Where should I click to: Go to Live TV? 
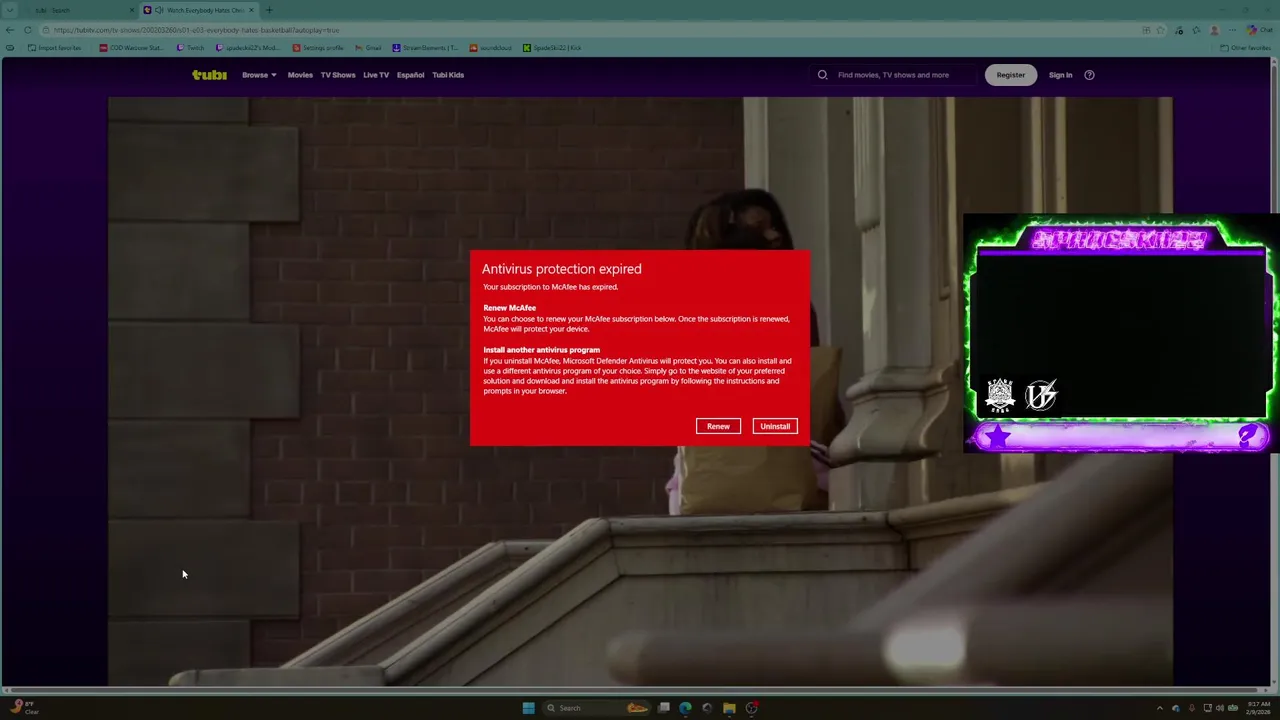click(376, 75)
